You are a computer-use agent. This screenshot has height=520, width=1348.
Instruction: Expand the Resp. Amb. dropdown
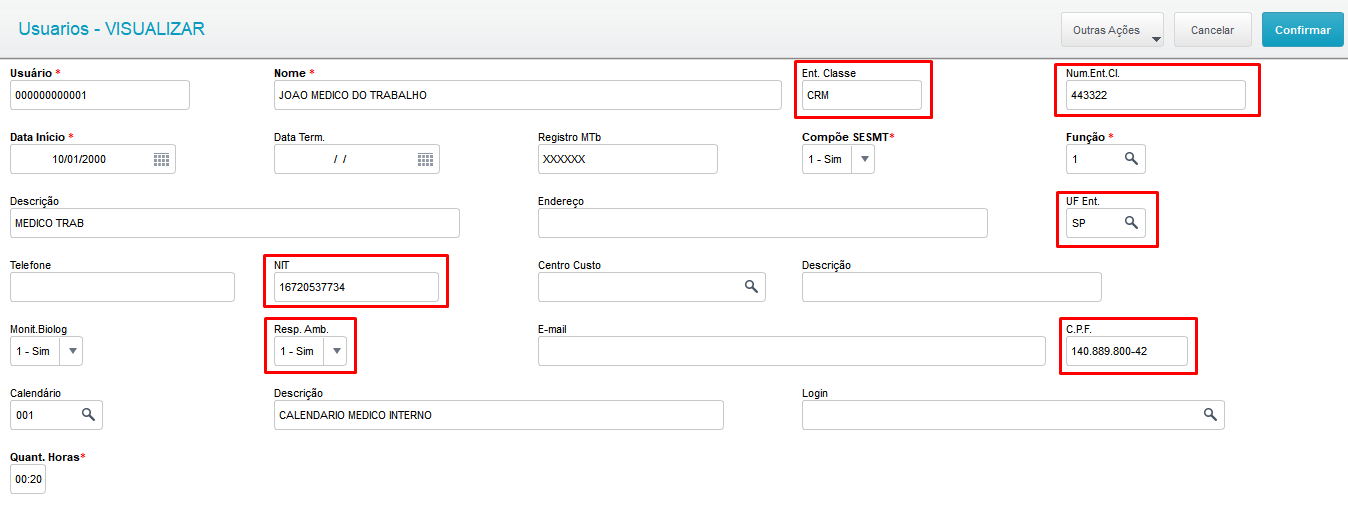(x=337, y=351)
